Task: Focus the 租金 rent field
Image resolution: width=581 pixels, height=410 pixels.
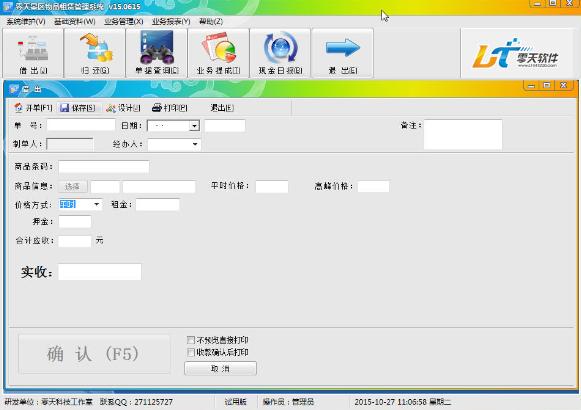Action: 157,204
